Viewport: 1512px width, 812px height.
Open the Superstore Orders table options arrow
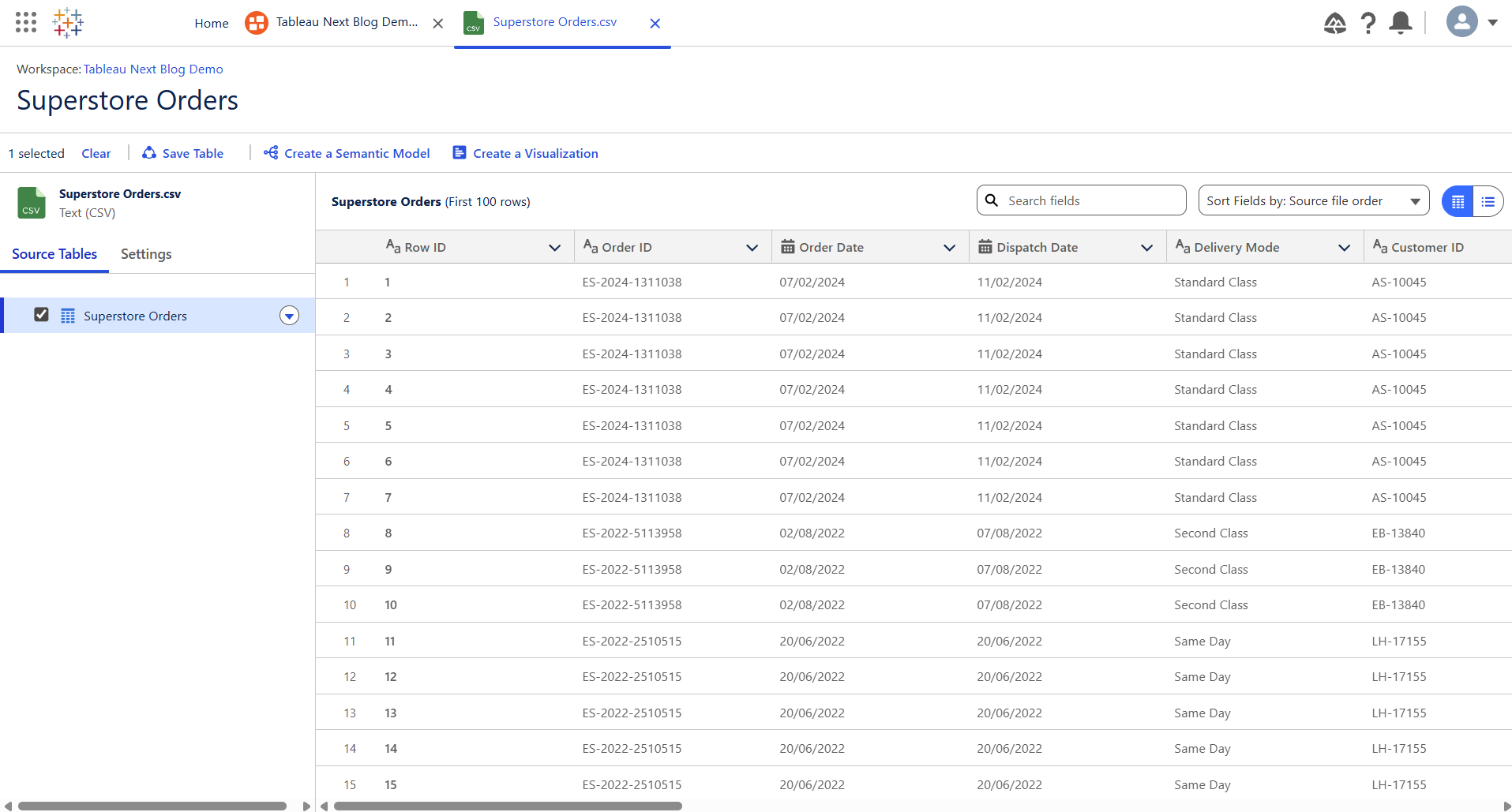pos(290,316)
